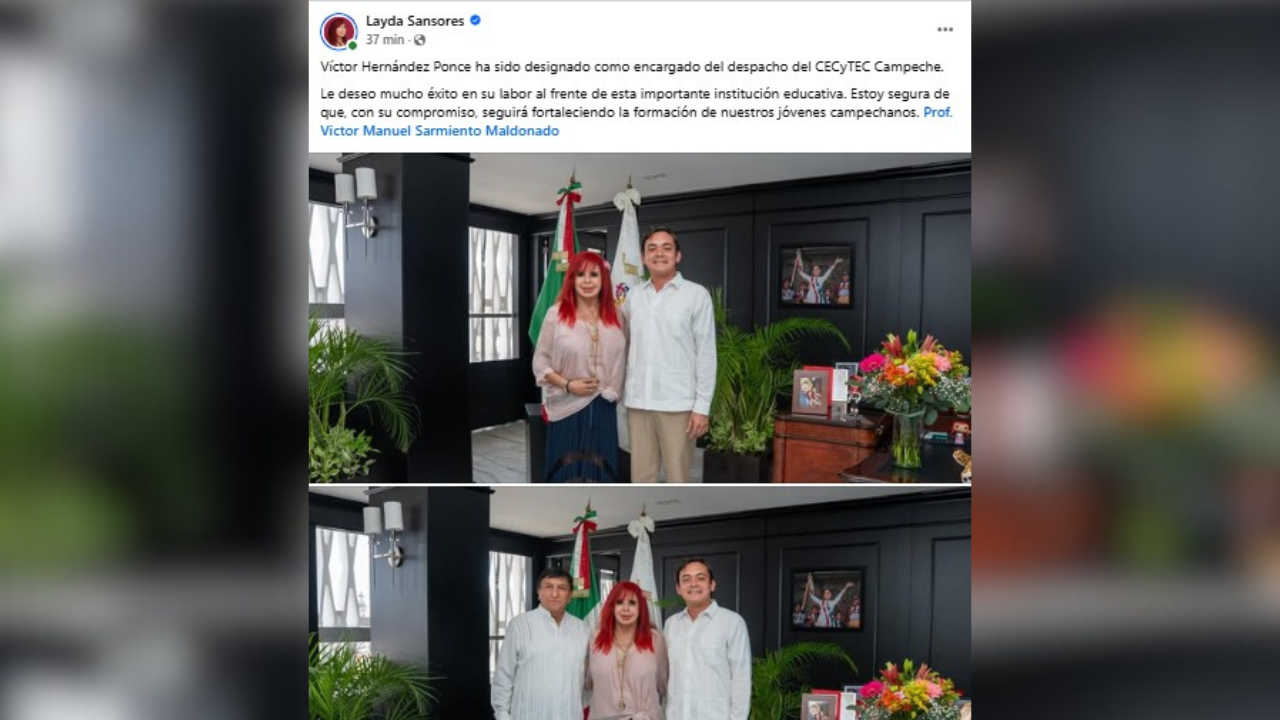
Task: Select the first paragraph about CECyTEC Campeche
Action: (x=632, y=67)
